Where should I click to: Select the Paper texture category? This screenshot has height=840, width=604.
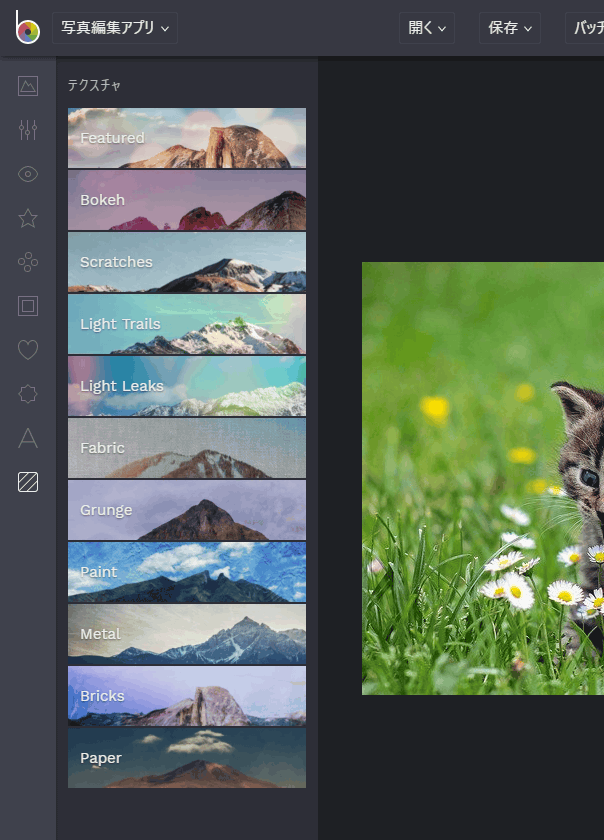click(x=187, y=758)
